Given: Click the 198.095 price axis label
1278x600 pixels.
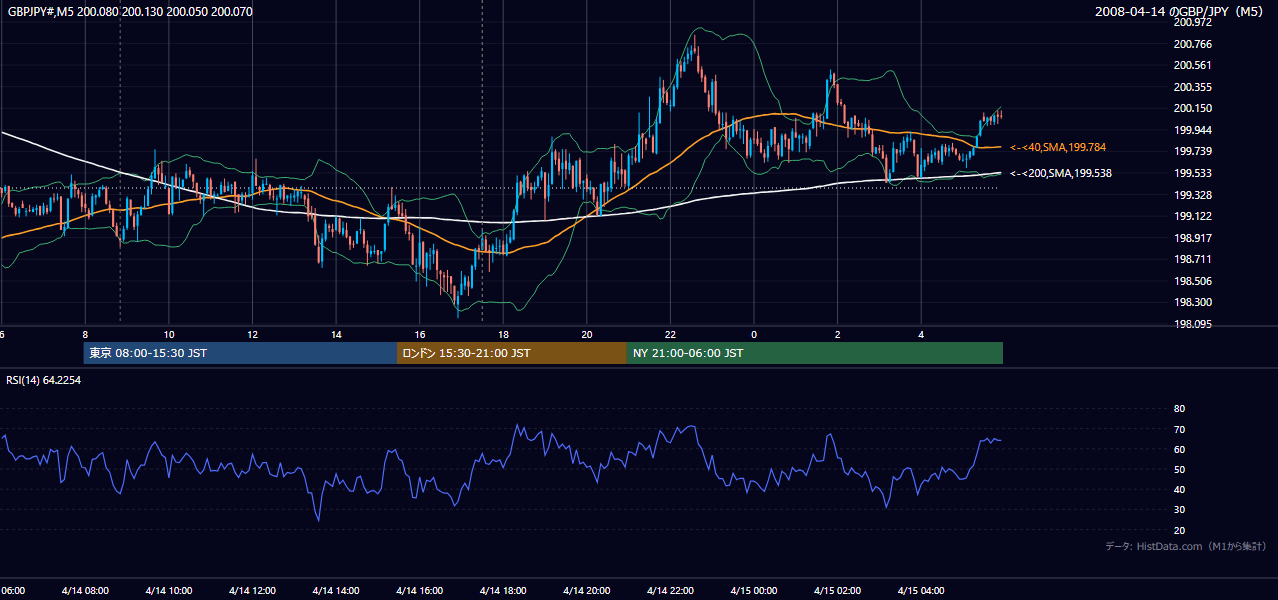Looking at the screenshot, I should (x=1191, y=324).
